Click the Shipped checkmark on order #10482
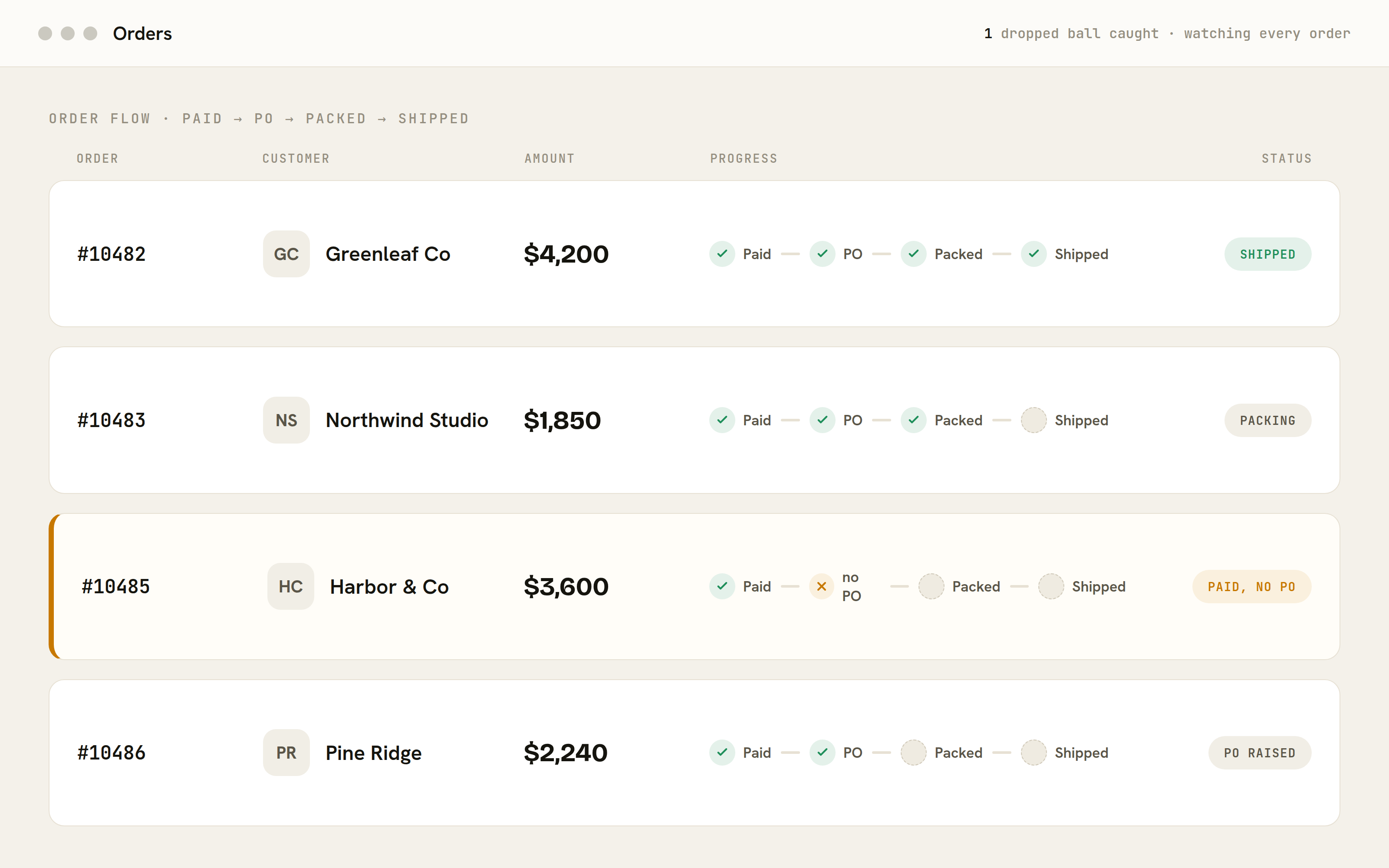Image resolution: width=1389 pixels, height=868 pixels. click(x=1033, y=254)
